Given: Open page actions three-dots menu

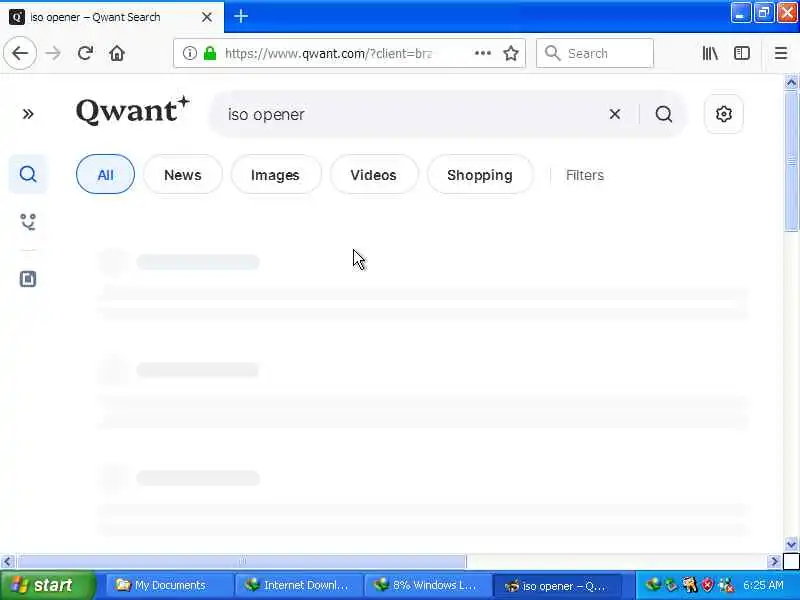Looking at the screenshot, I should [483, 53].
